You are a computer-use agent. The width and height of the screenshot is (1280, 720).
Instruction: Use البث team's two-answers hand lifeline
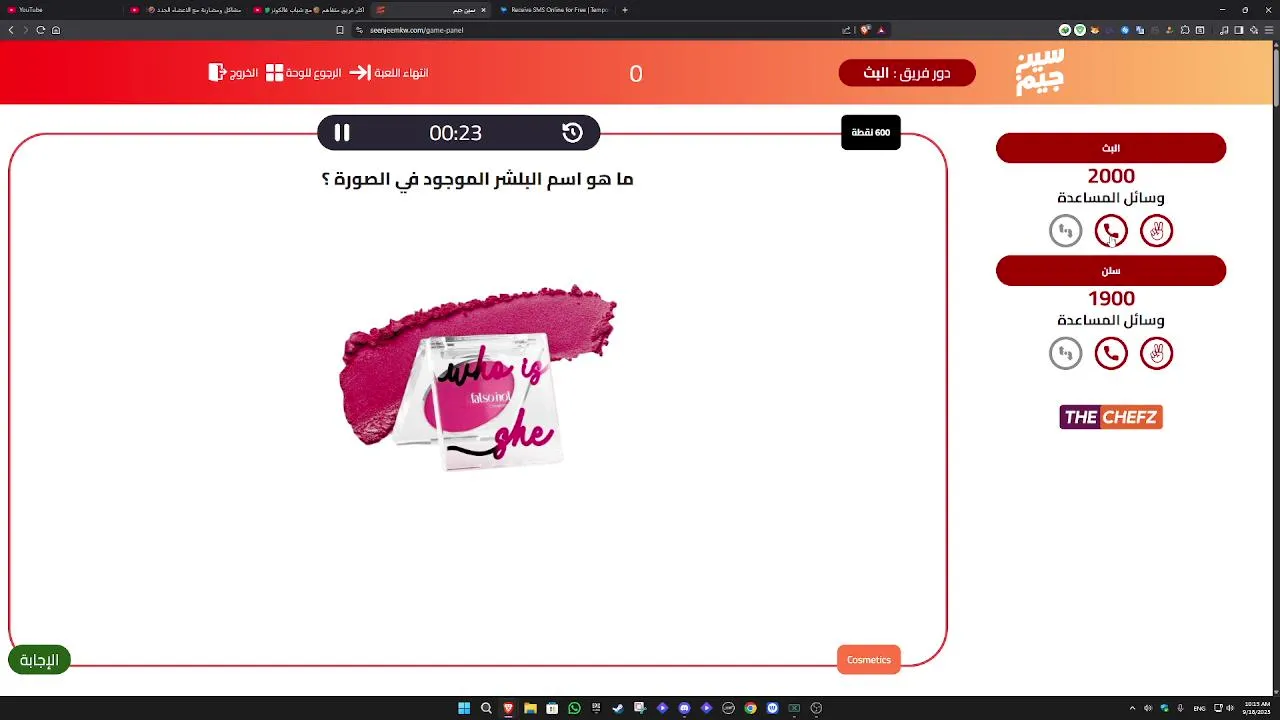pyautogui.click(x=1156, y=231)
